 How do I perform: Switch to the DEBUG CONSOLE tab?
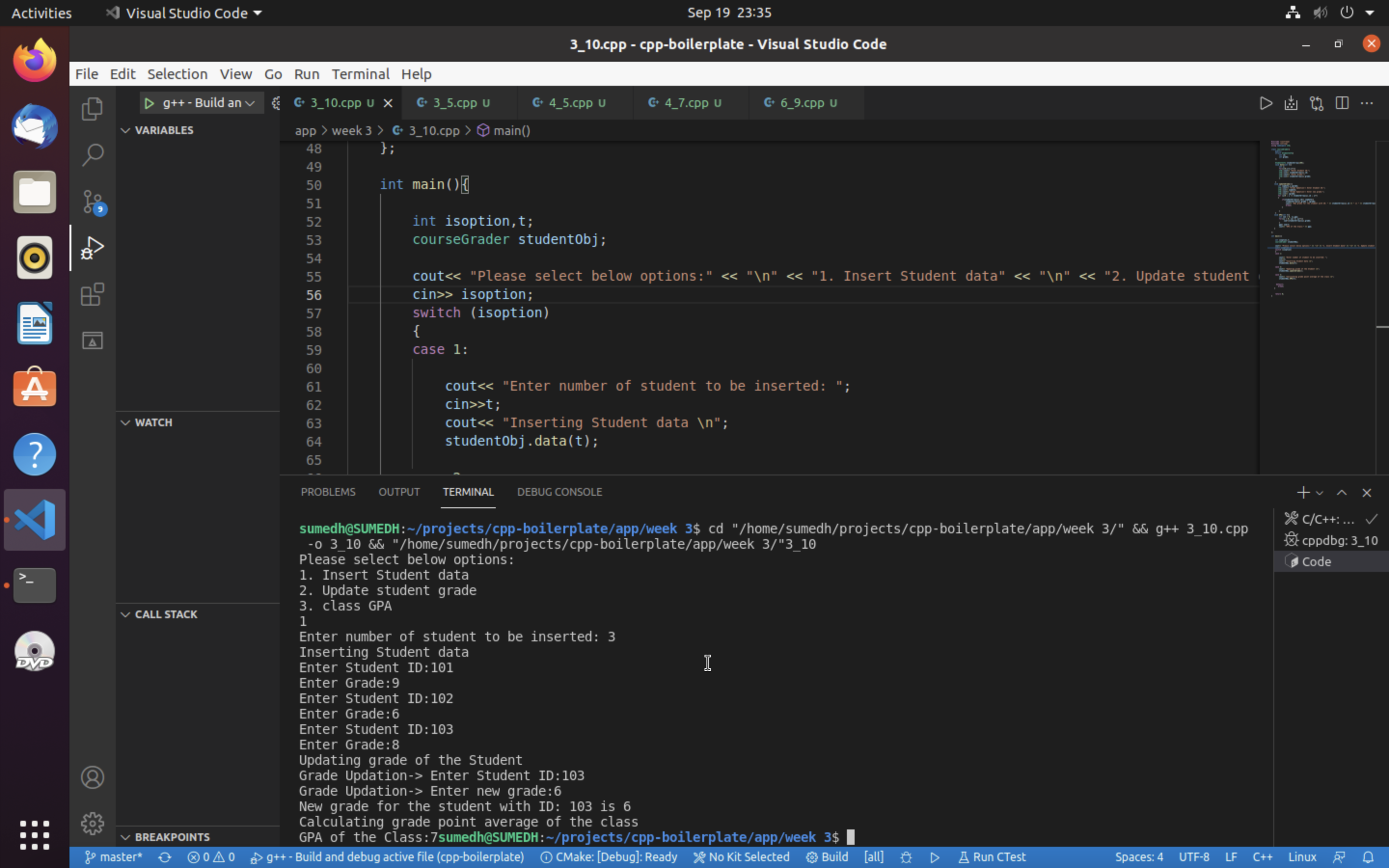559,492
